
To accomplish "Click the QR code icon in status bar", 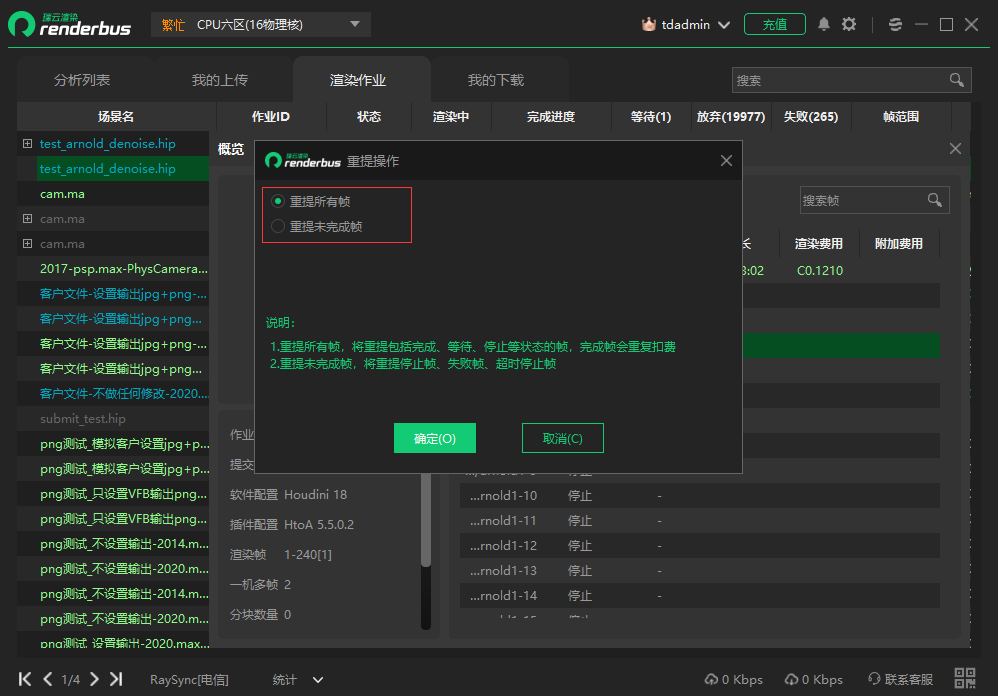I will [965, 679].
